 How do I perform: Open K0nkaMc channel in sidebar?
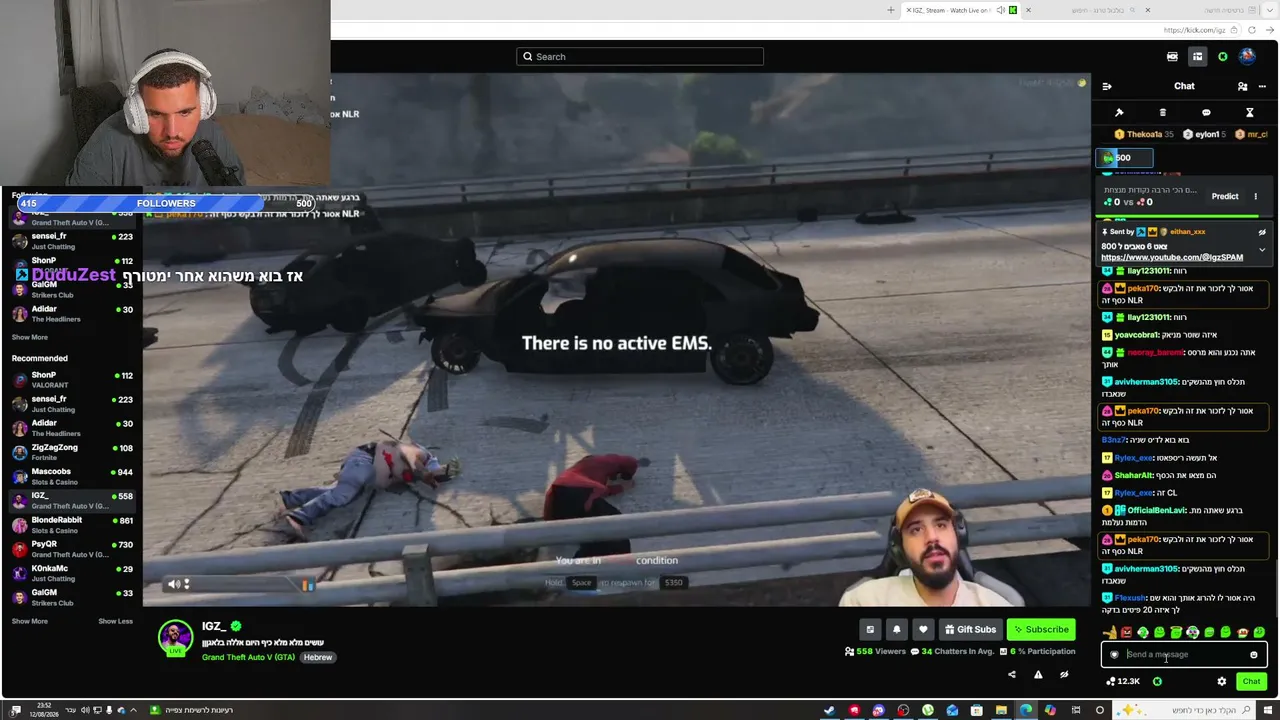coord(72,573)
